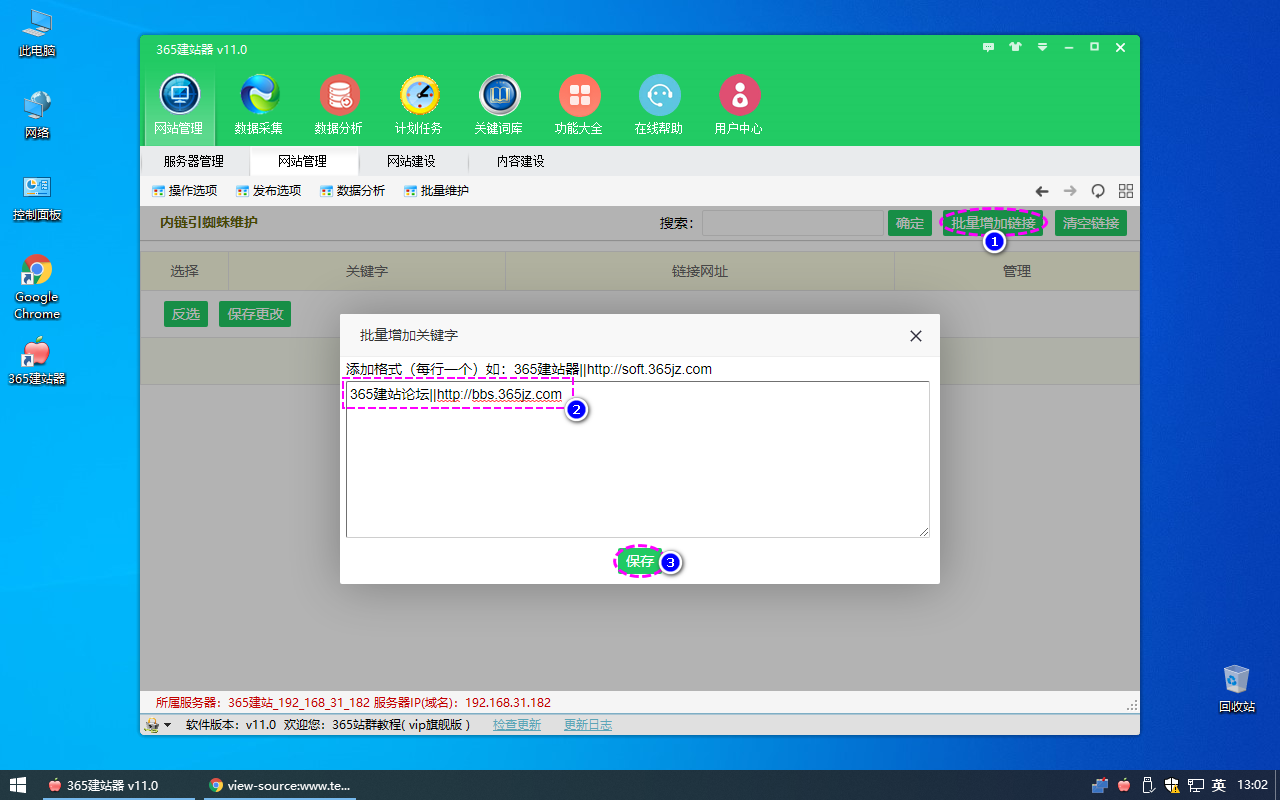Screen dimensions: 1280x800
Task: Click the 英 input method indicator
Action: 1219,785
